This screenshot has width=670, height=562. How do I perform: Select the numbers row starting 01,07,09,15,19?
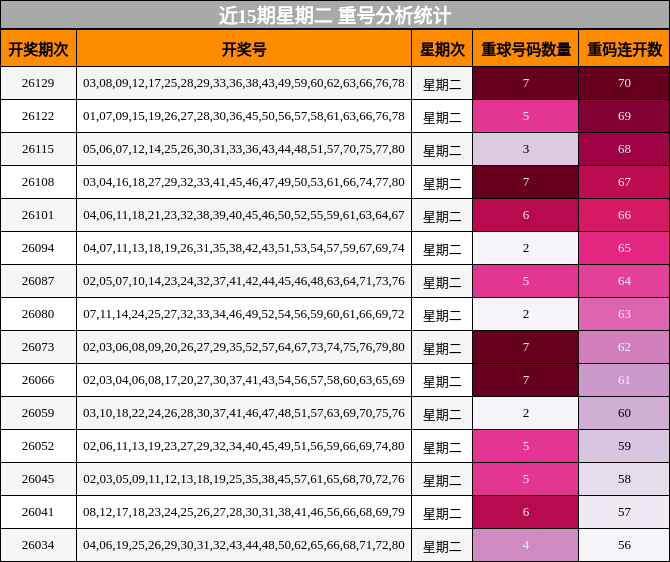point(244,116)
